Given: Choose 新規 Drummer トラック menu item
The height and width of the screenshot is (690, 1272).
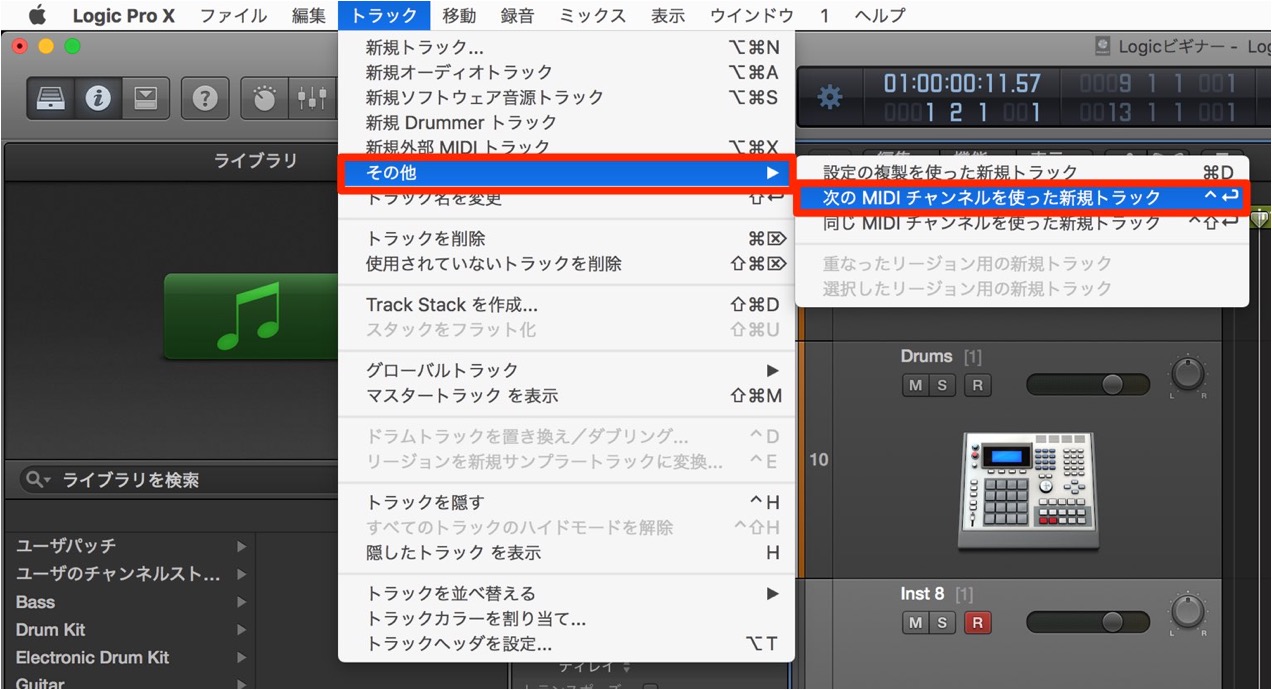Looking at the screenshot, I should point(566,122).
